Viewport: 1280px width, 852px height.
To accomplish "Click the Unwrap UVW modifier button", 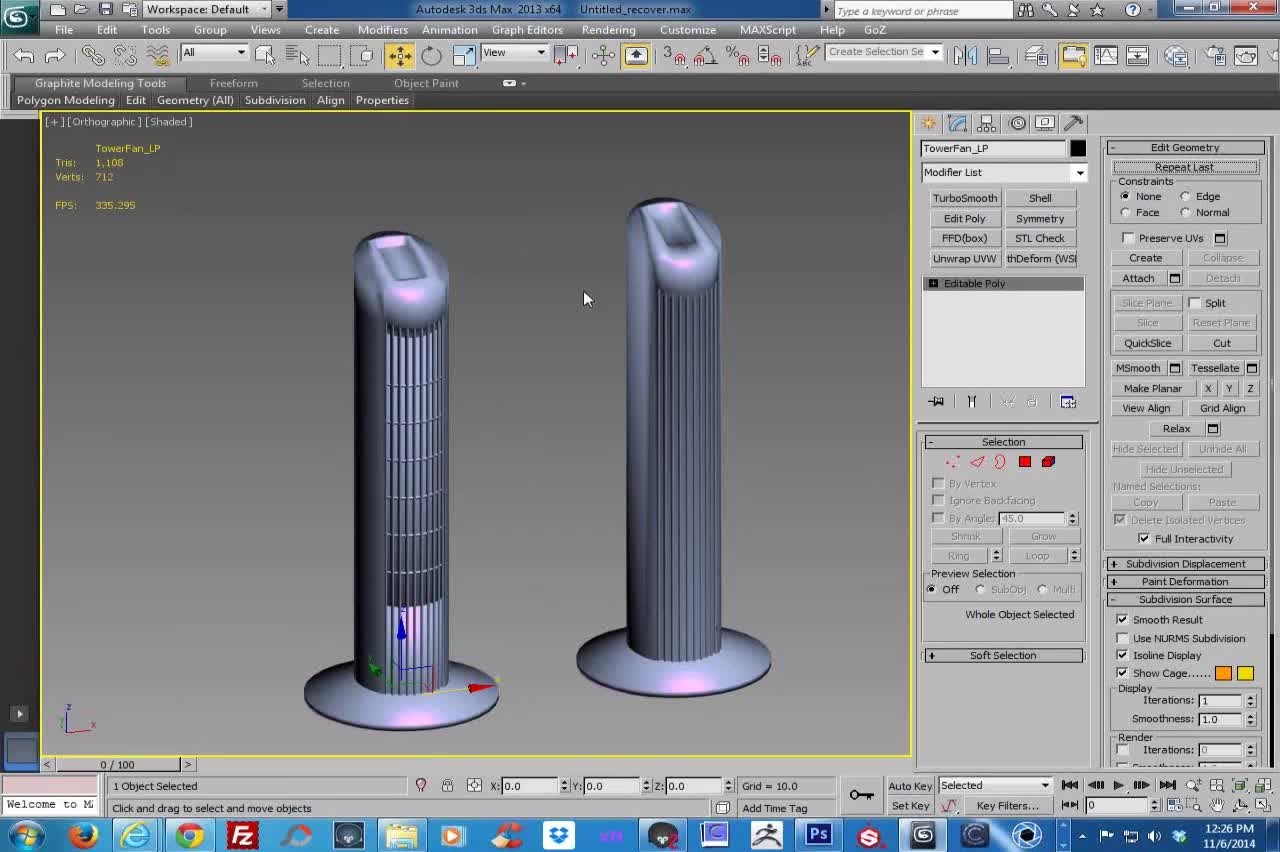I will click(965, 259).
